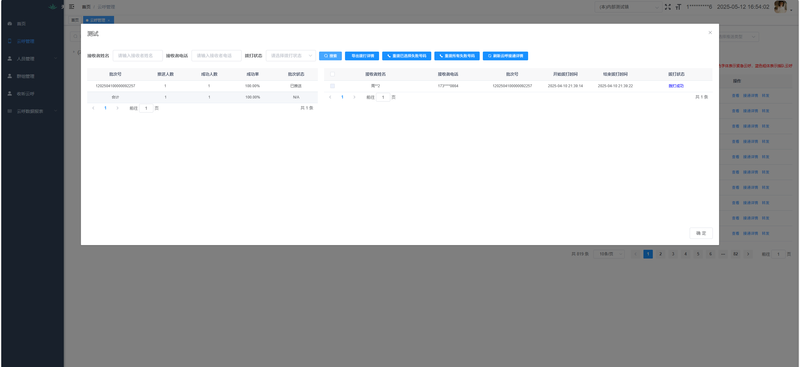Image resolution: width=800 pixels, height=367 pixels.
Task: Expand the 人员管理 sidebar menu
Action: tap(33, 59)
